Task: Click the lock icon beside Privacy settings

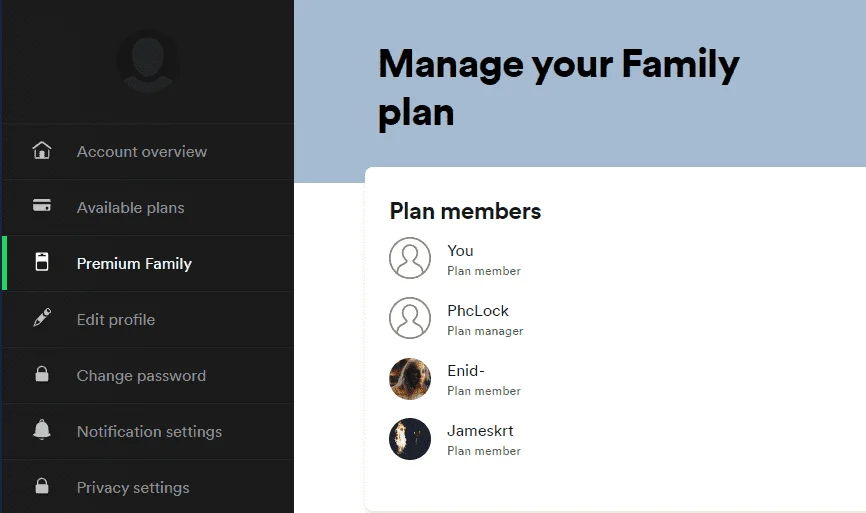Action: coord(42,486)
